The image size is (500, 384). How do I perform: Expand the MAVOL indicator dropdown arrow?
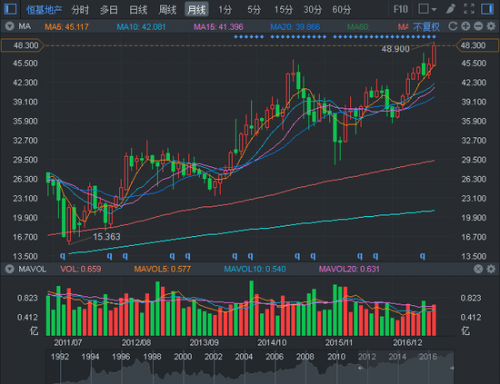(9, 269)
